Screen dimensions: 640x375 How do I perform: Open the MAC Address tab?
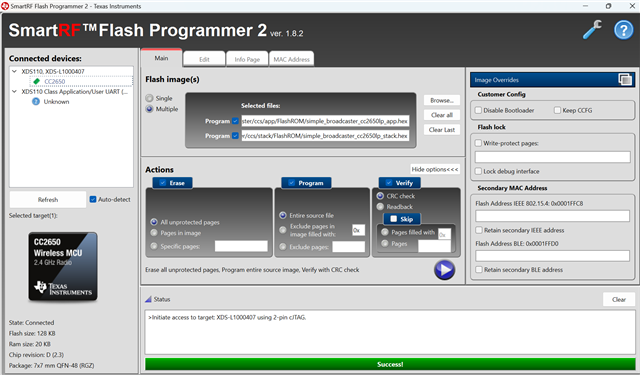coord(291,59)
